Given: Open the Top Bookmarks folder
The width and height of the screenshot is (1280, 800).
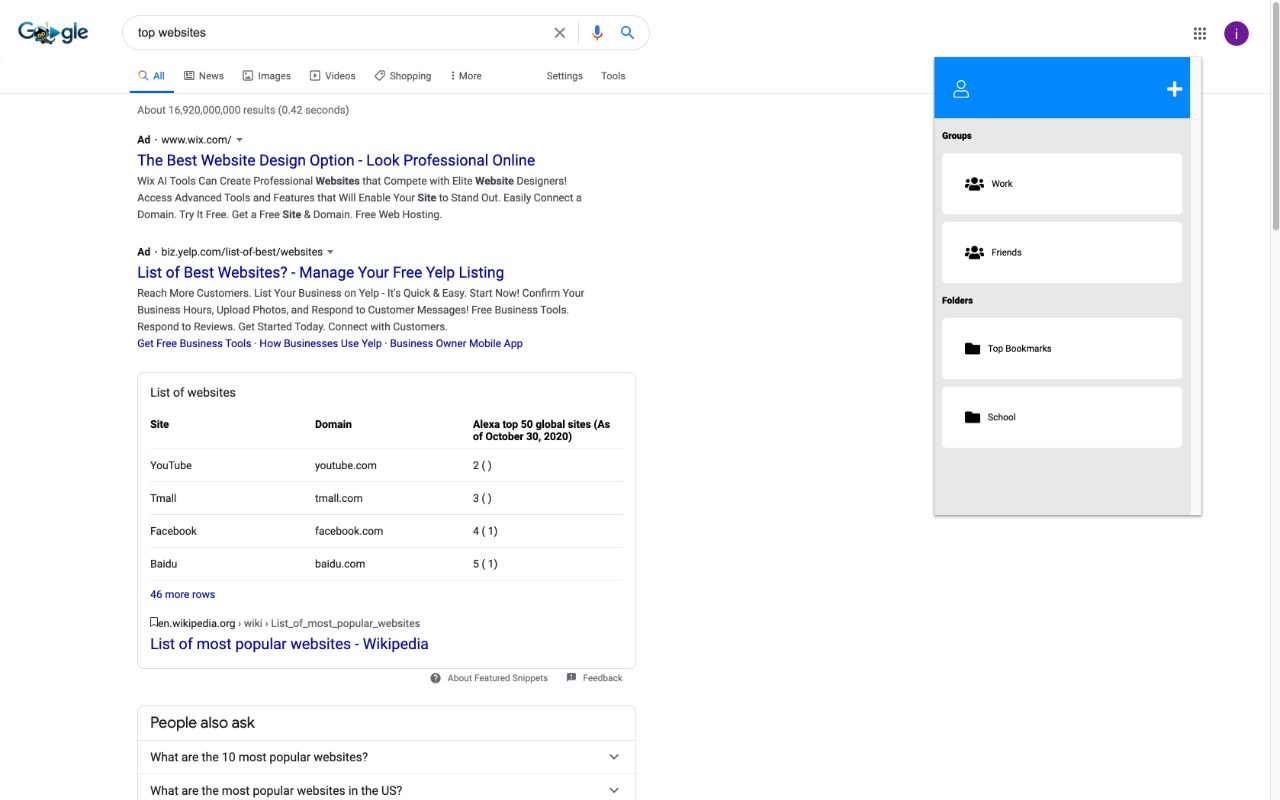Looking at the screenshot, I should click(1061, 349).
